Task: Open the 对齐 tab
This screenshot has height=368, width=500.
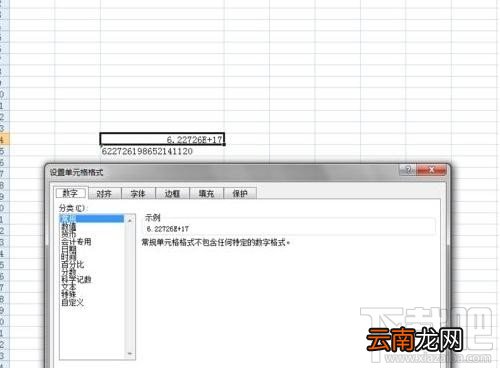Action: pyautogui.click(x=104, y=194)
